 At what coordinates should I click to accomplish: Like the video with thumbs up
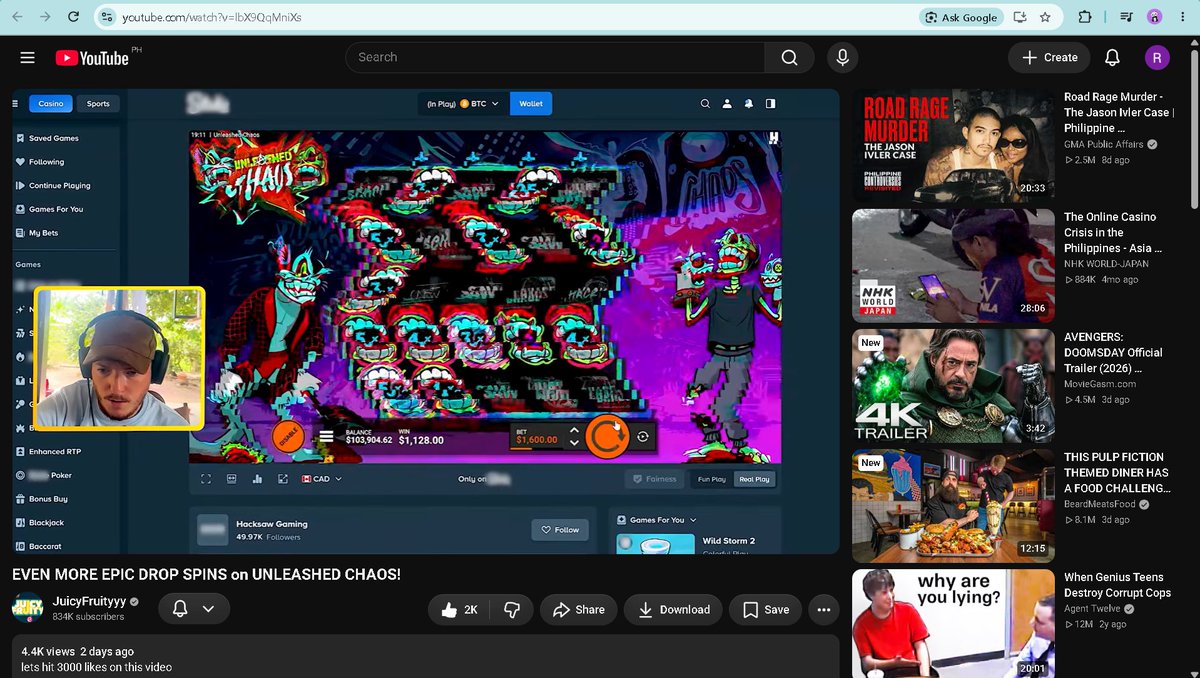pos(458,609)
